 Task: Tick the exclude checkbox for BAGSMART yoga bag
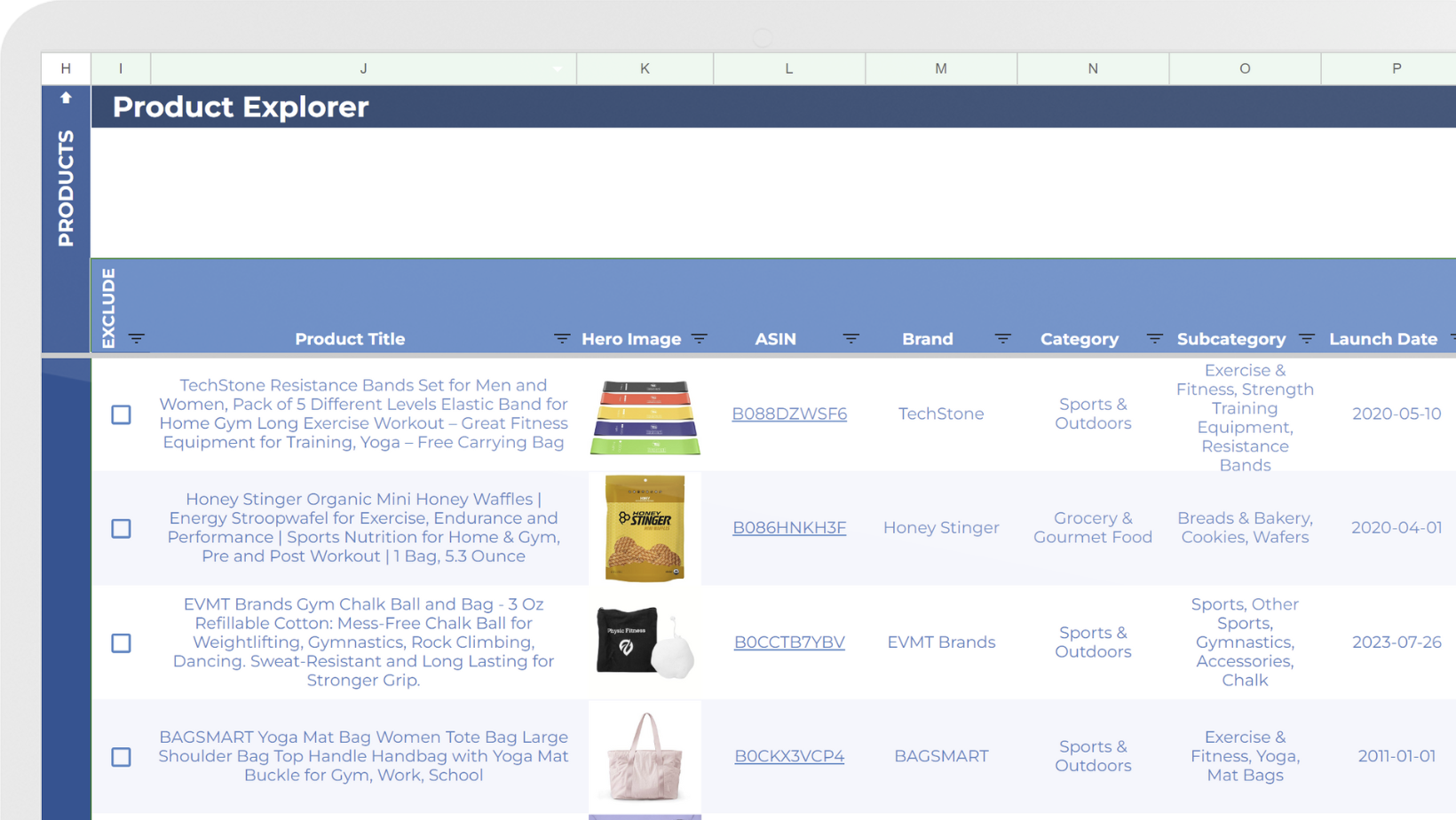121,756
